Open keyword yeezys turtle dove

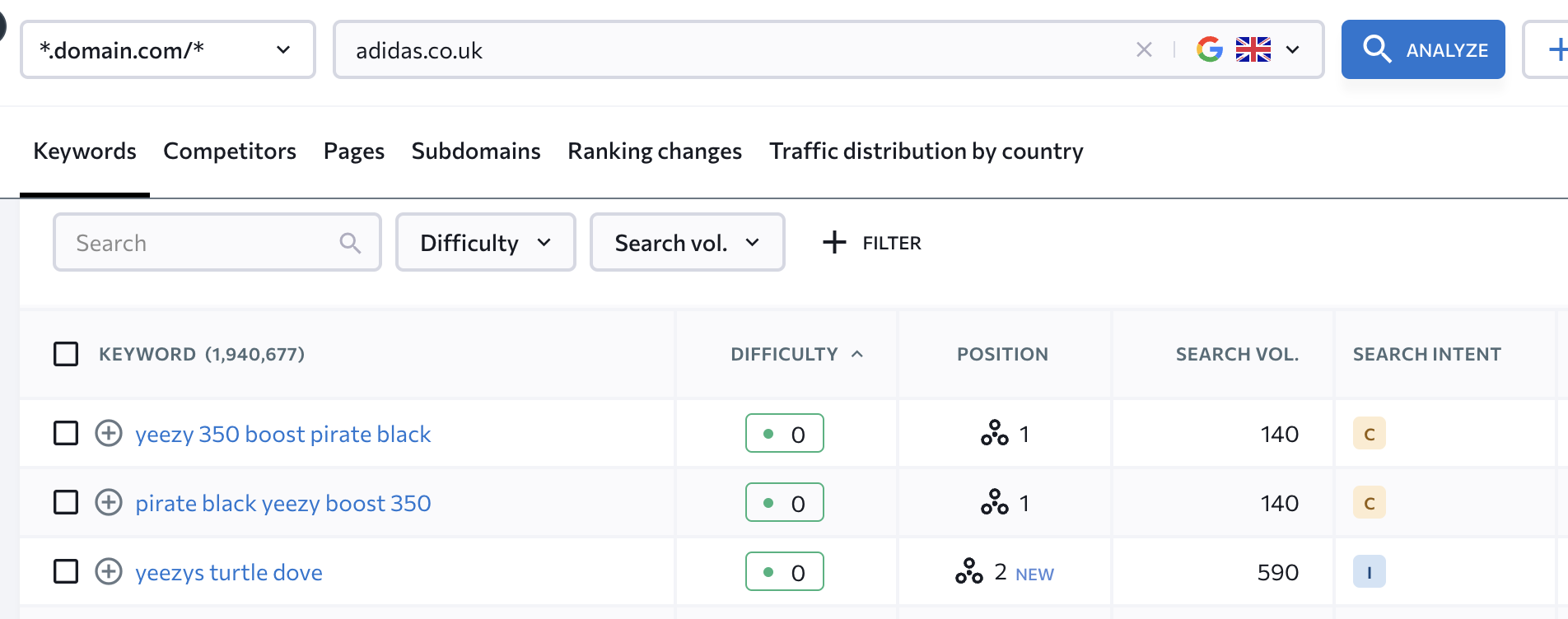tap(229, 572)
